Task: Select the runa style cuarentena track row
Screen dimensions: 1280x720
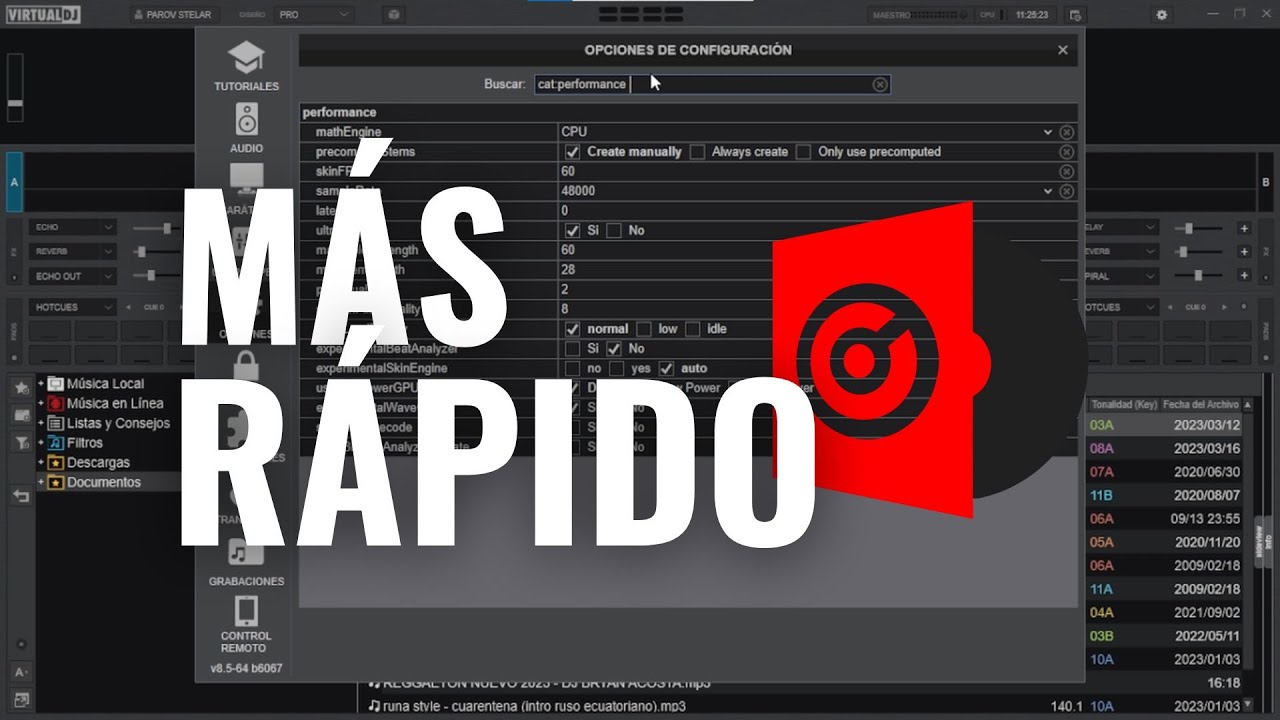Action: (x=800, y=707)
